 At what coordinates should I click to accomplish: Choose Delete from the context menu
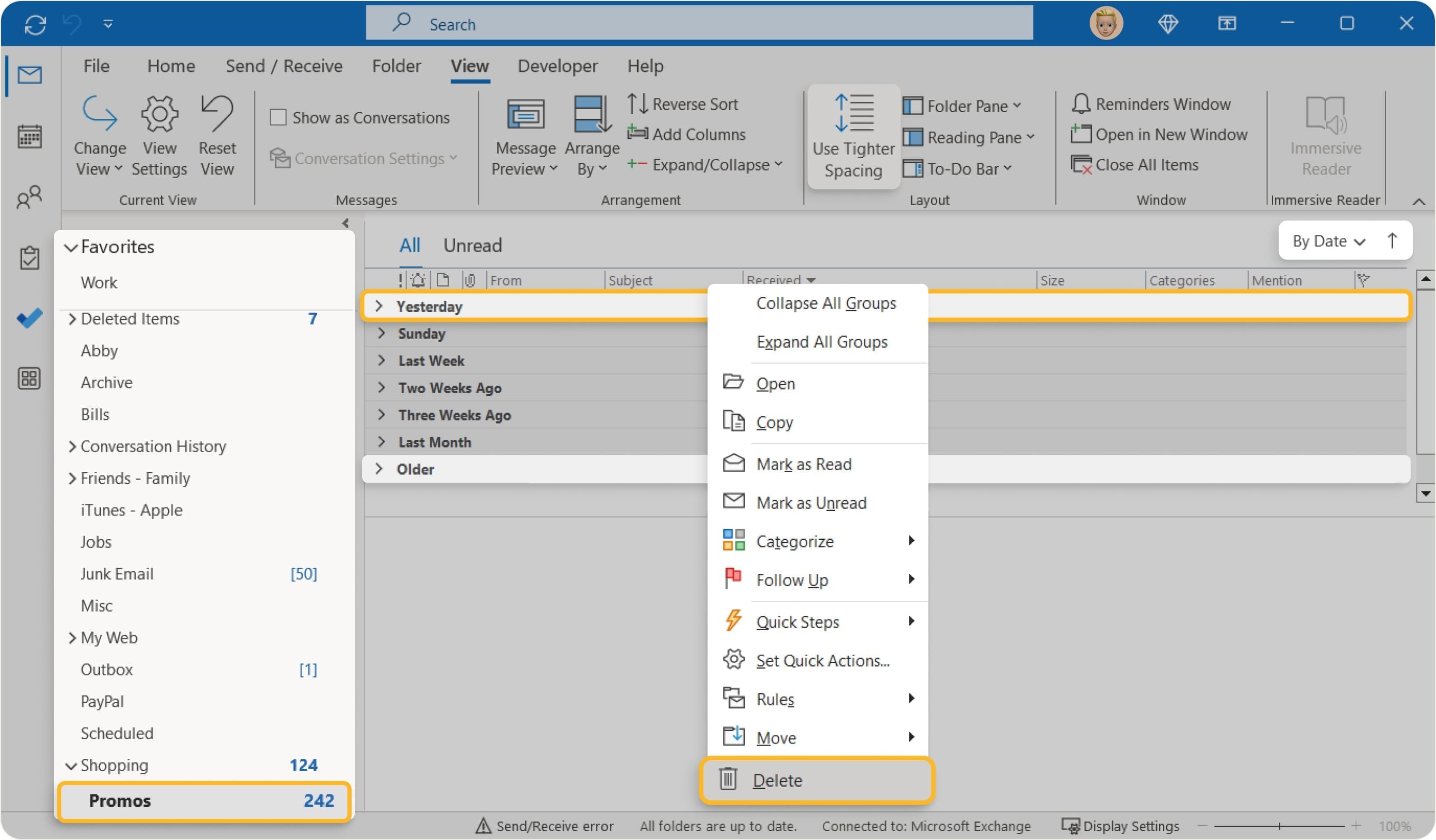[778, 780]
